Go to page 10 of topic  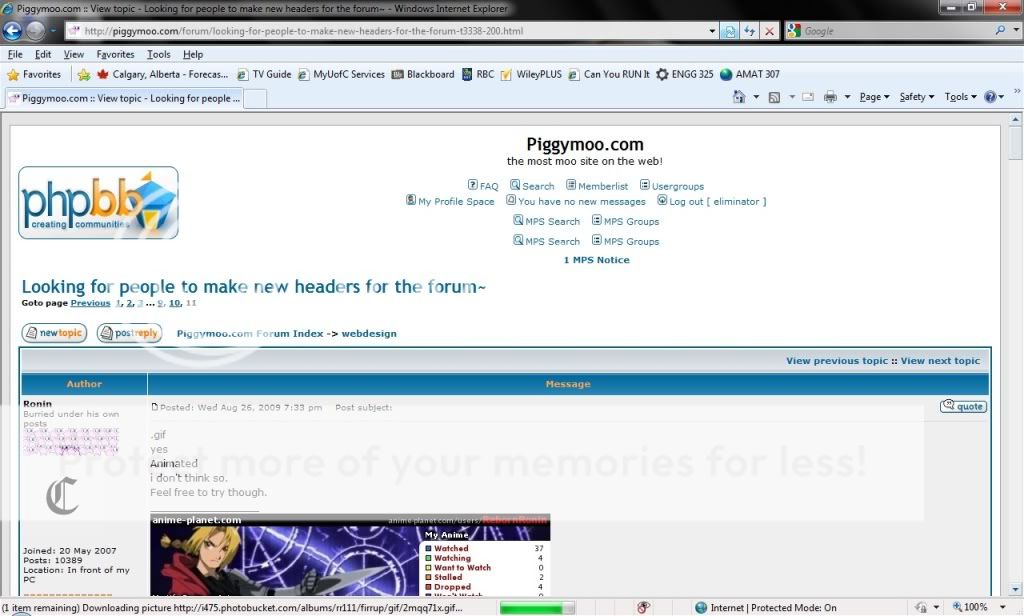[174, 303]
